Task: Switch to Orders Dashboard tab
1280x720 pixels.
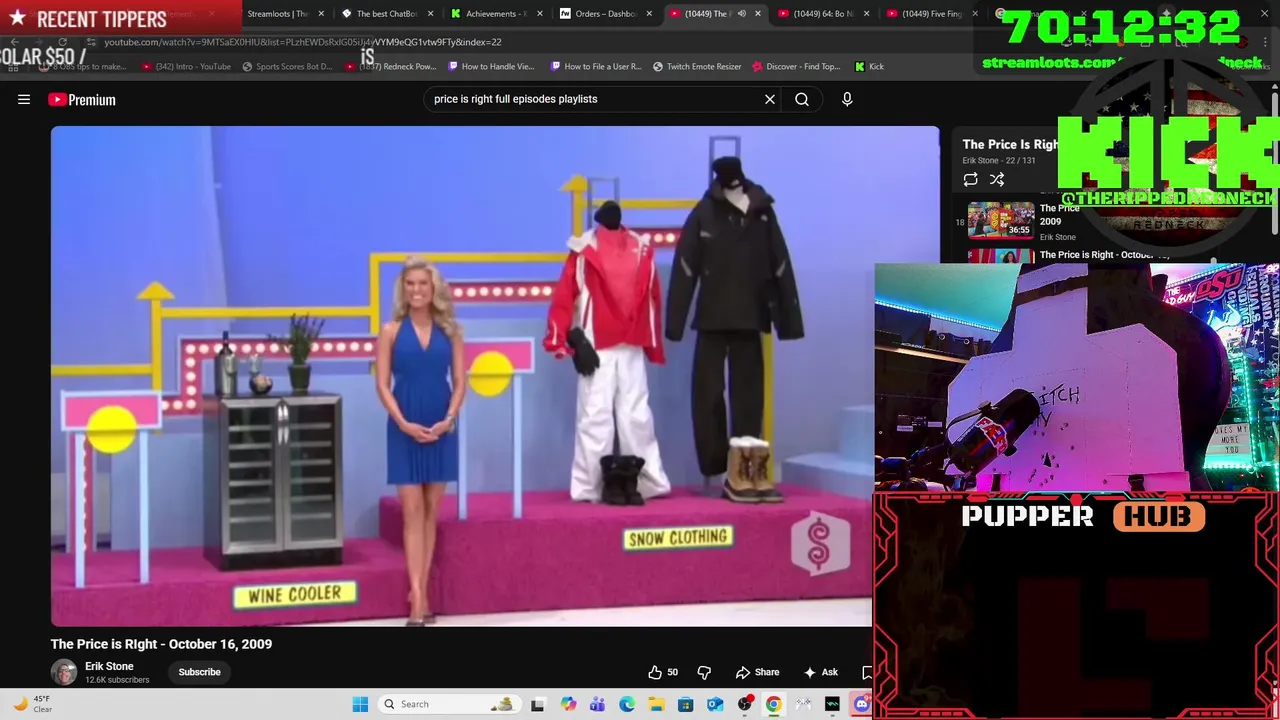Action: point(605,14)
